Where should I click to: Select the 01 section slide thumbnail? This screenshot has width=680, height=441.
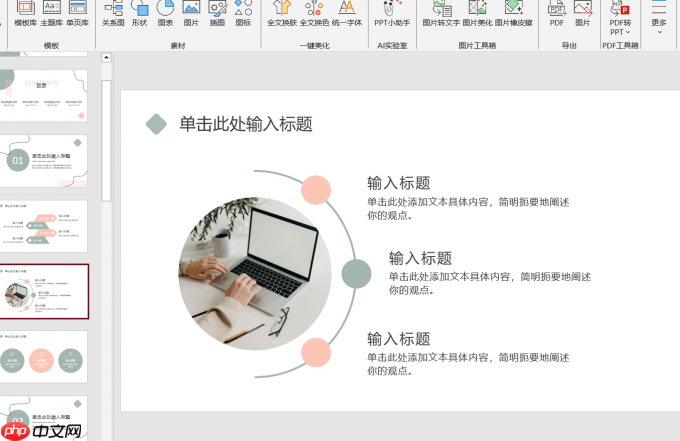coord(43,161)
